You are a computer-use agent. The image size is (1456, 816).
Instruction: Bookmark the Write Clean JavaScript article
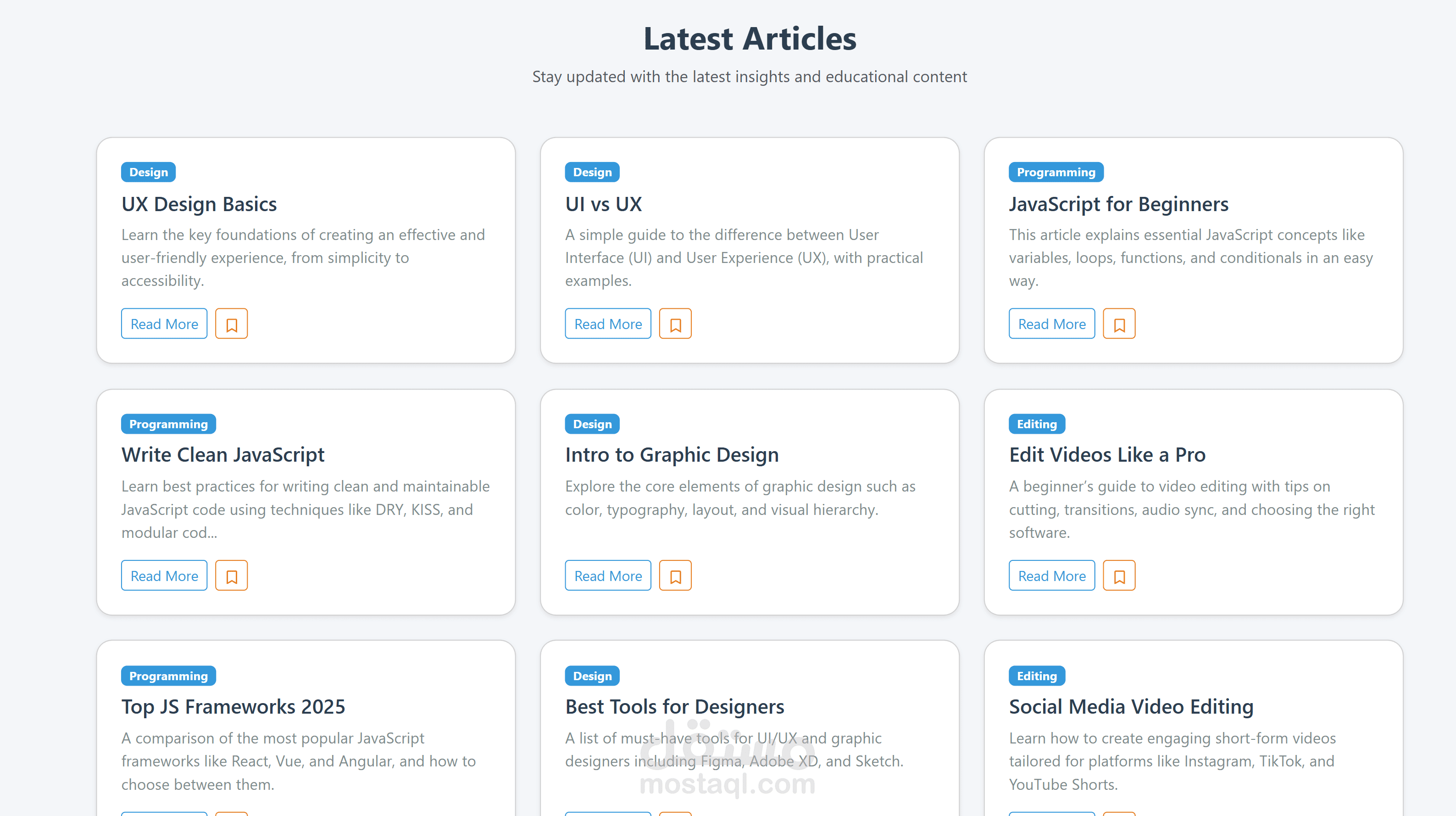[231, 576]
